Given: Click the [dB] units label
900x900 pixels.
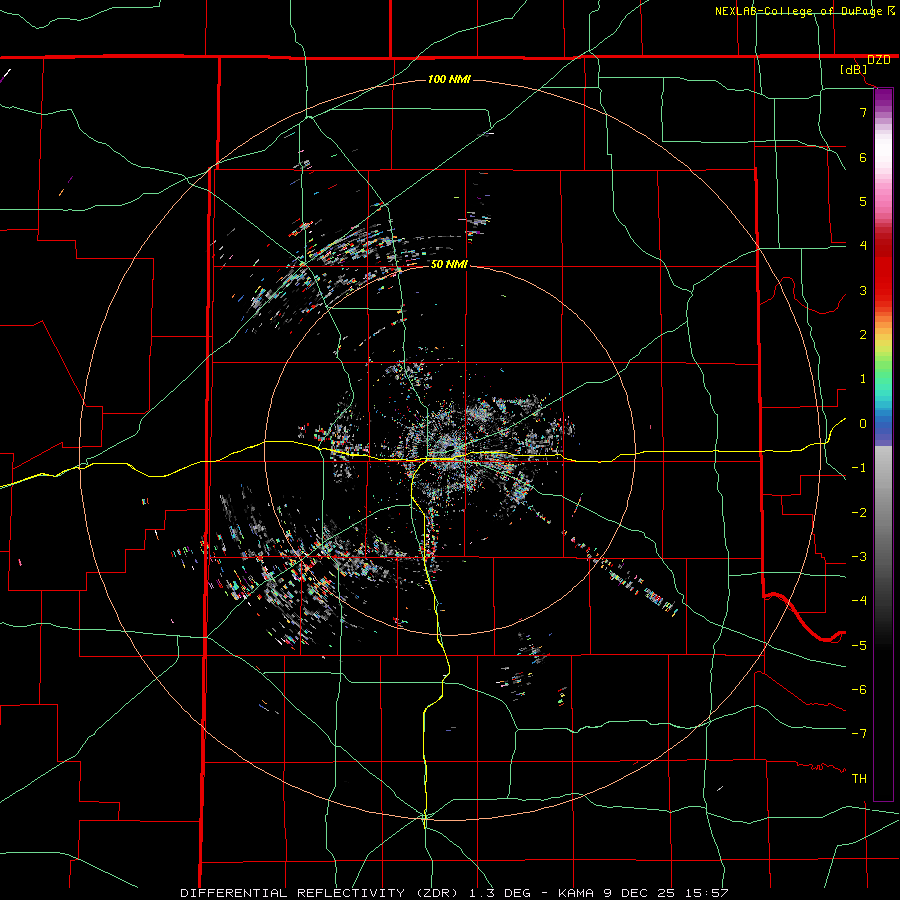Looking at the screenshot, I should point(854,69).
